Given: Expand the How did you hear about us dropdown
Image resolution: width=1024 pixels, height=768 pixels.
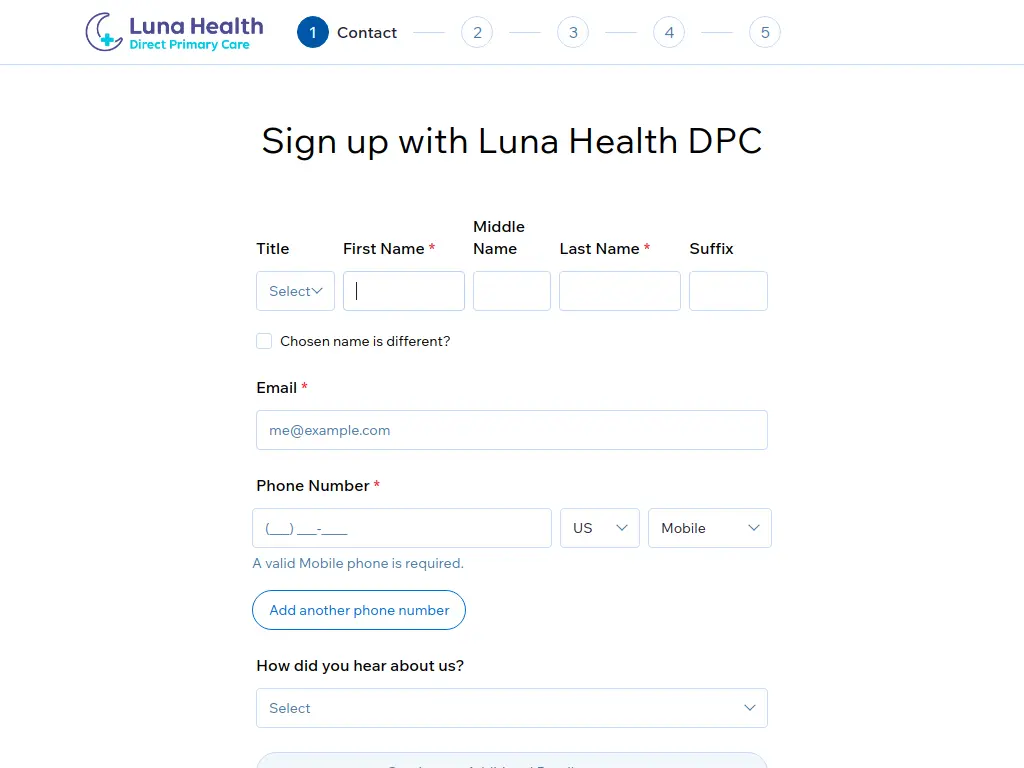Looking at the screenshot, I should pos(512,707).
